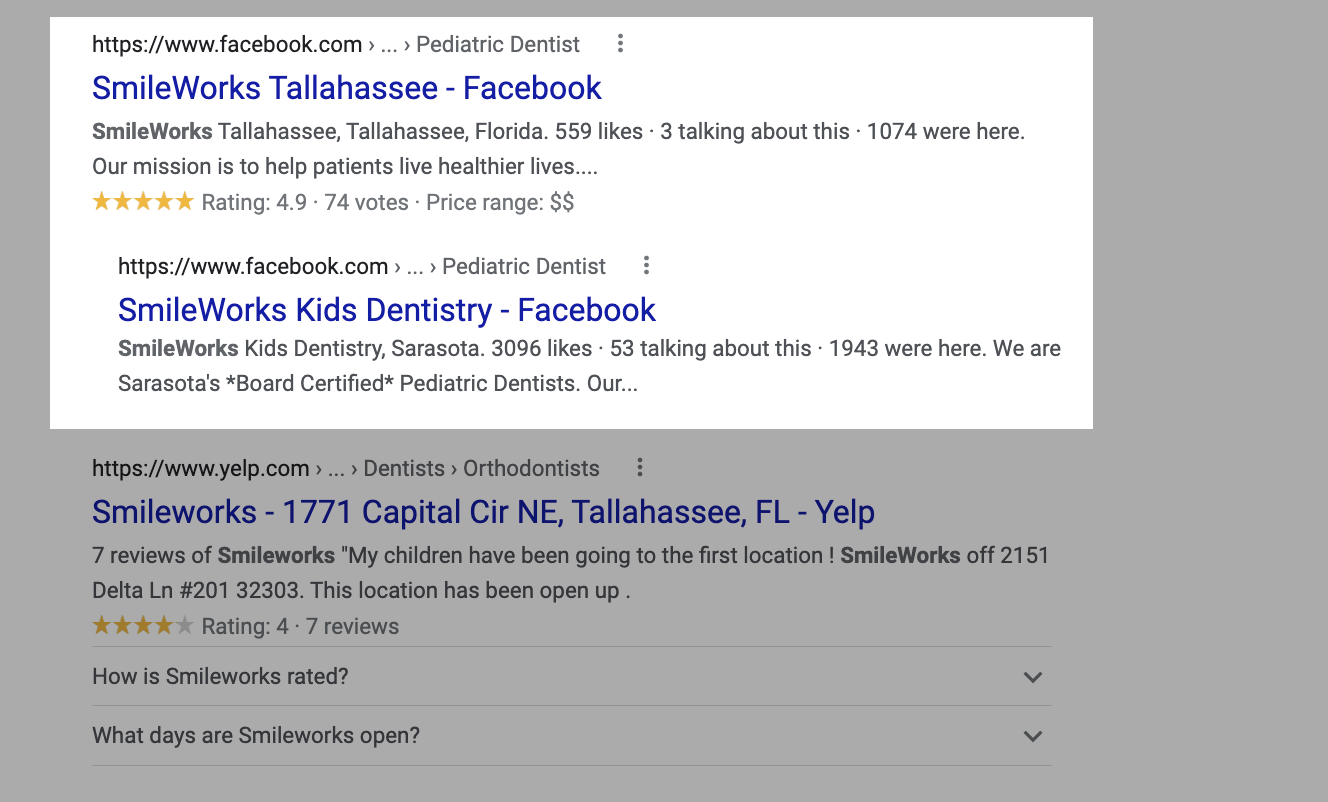Click the four-star rating under Yelp result

click(x=143, y=626)
